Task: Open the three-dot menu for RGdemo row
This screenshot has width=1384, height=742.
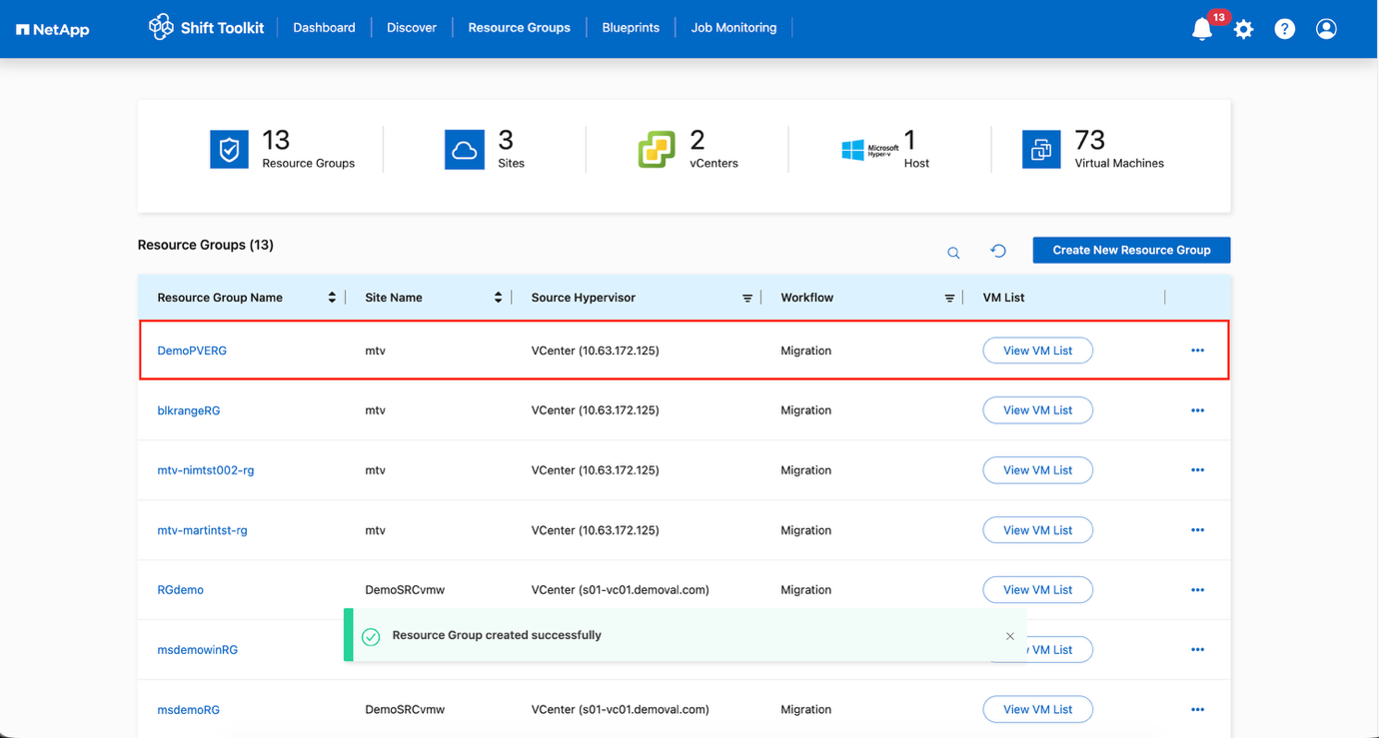Action: tap(1197, 590)
